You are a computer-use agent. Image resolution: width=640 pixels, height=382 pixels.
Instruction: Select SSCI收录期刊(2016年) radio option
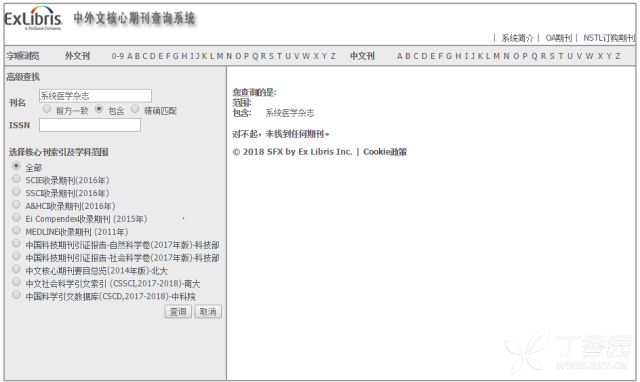click(16, 191)
